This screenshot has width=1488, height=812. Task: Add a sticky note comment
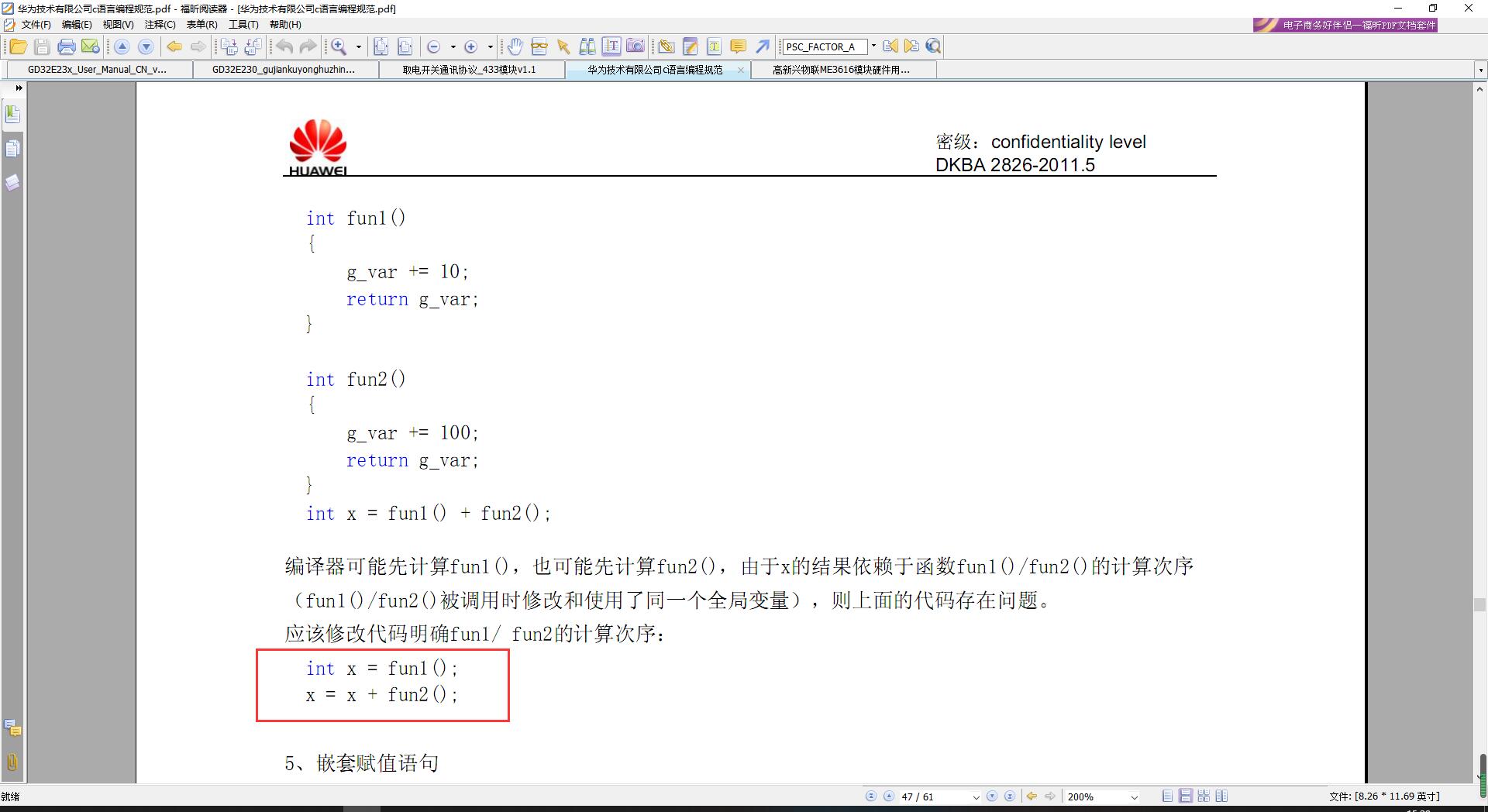click(738, 46)
